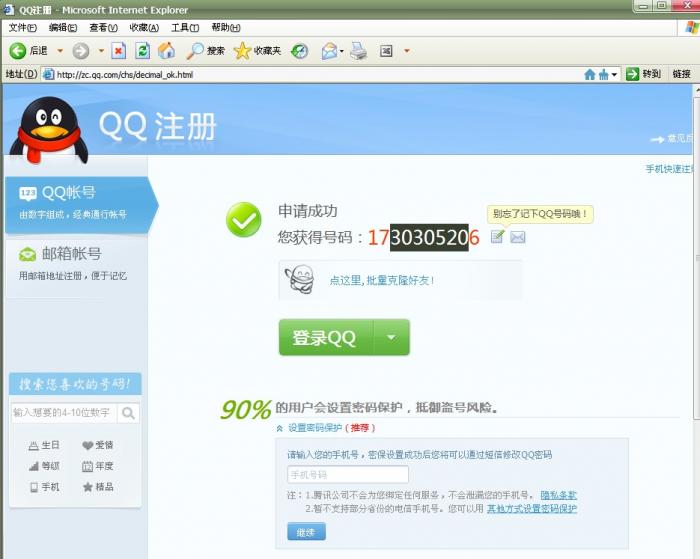Click 点这里,批量克隆好友 link
This screenshot has height=559, width=700.
pos(382,280)
